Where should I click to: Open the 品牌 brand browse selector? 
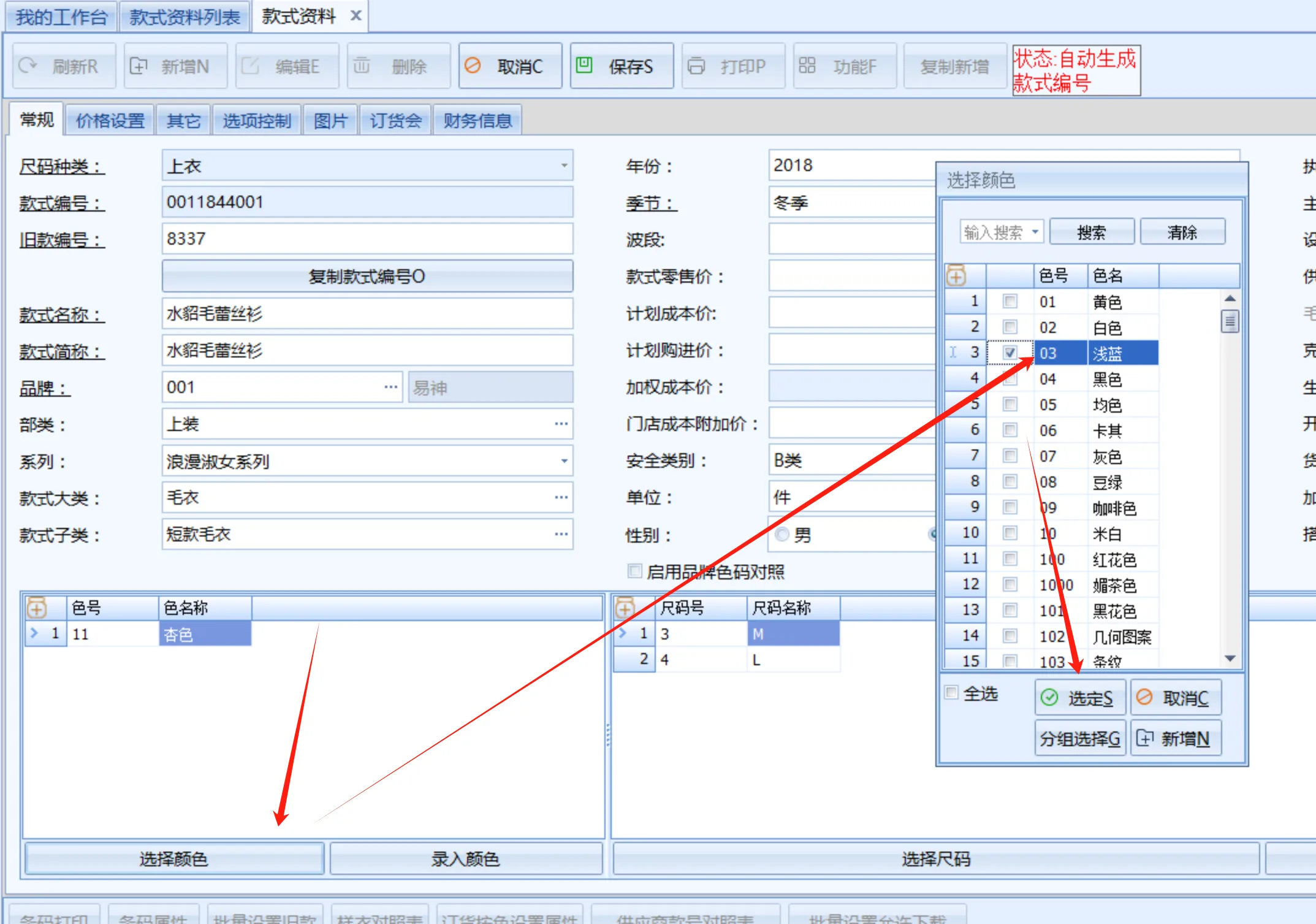tap(391, 387)
